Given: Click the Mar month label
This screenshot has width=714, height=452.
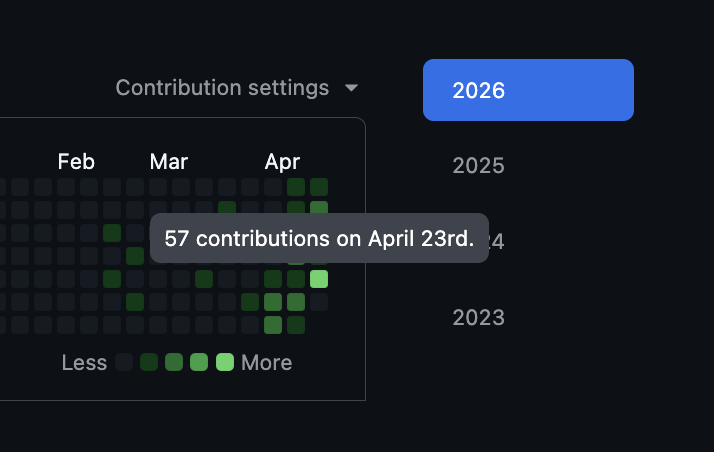Looking at the screenshot, I should click(169, 162).
